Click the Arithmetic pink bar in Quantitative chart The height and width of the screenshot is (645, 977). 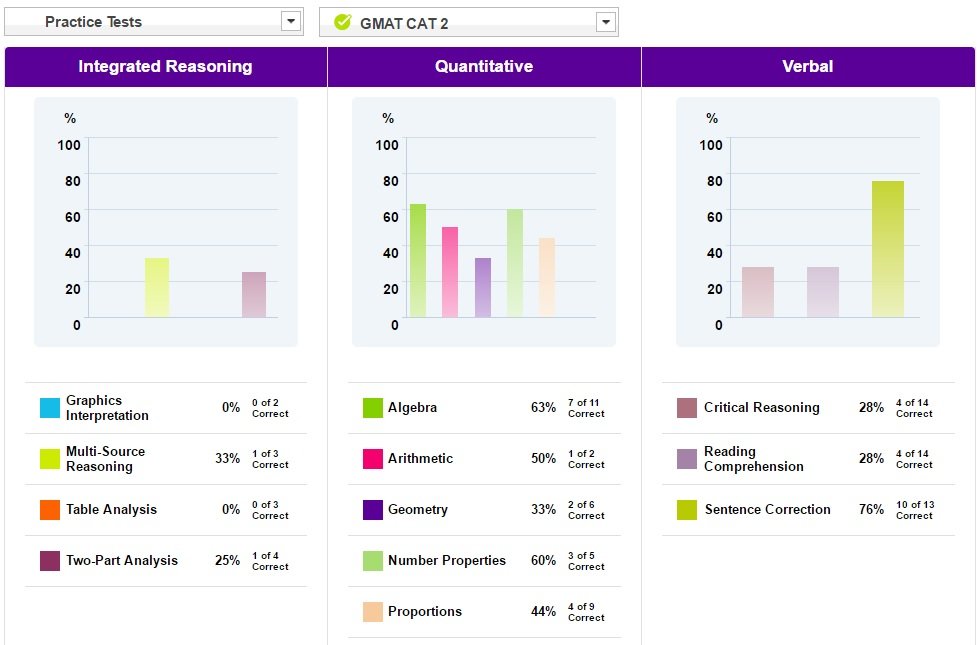(450, 272)
